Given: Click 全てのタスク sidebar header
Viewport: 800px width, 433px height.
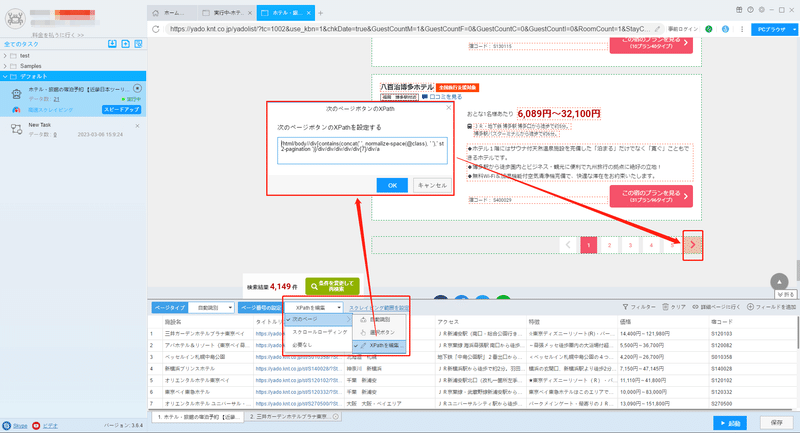Looking at the screenshot, I should coord(21,44).
